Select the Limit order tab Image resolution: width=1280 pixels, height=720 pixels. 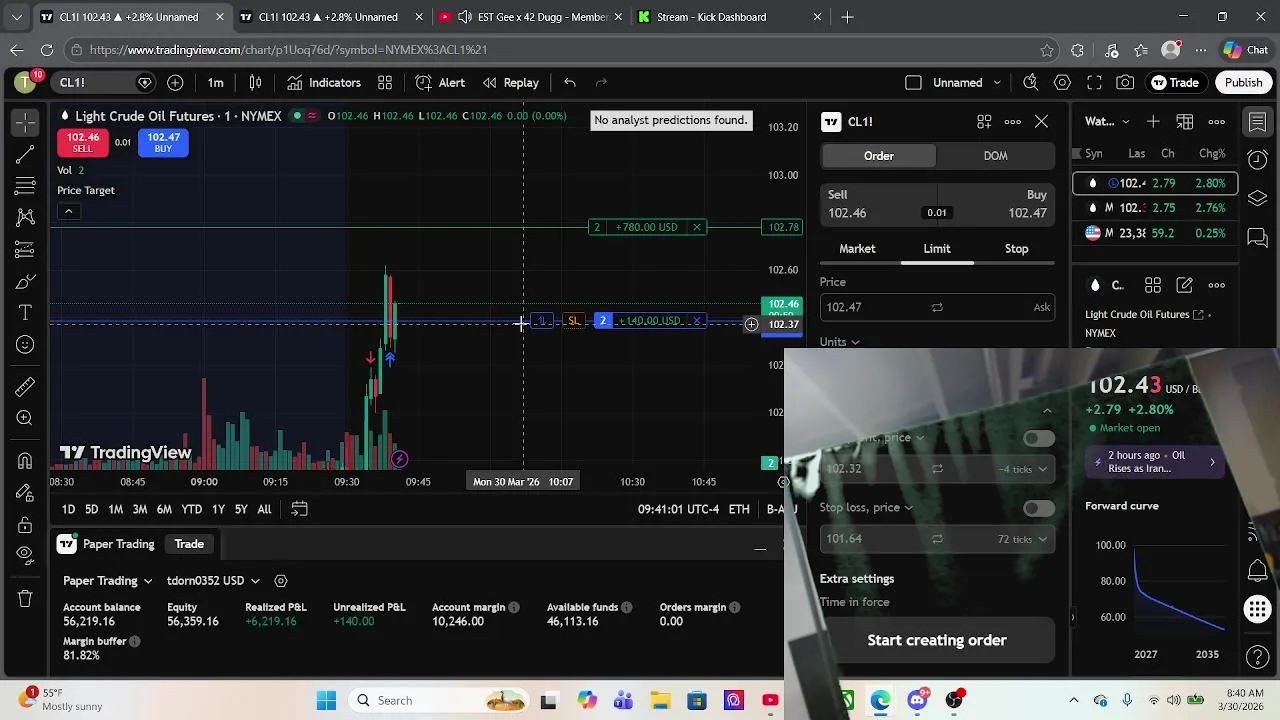pyautogui.click(x=937, y=249)
